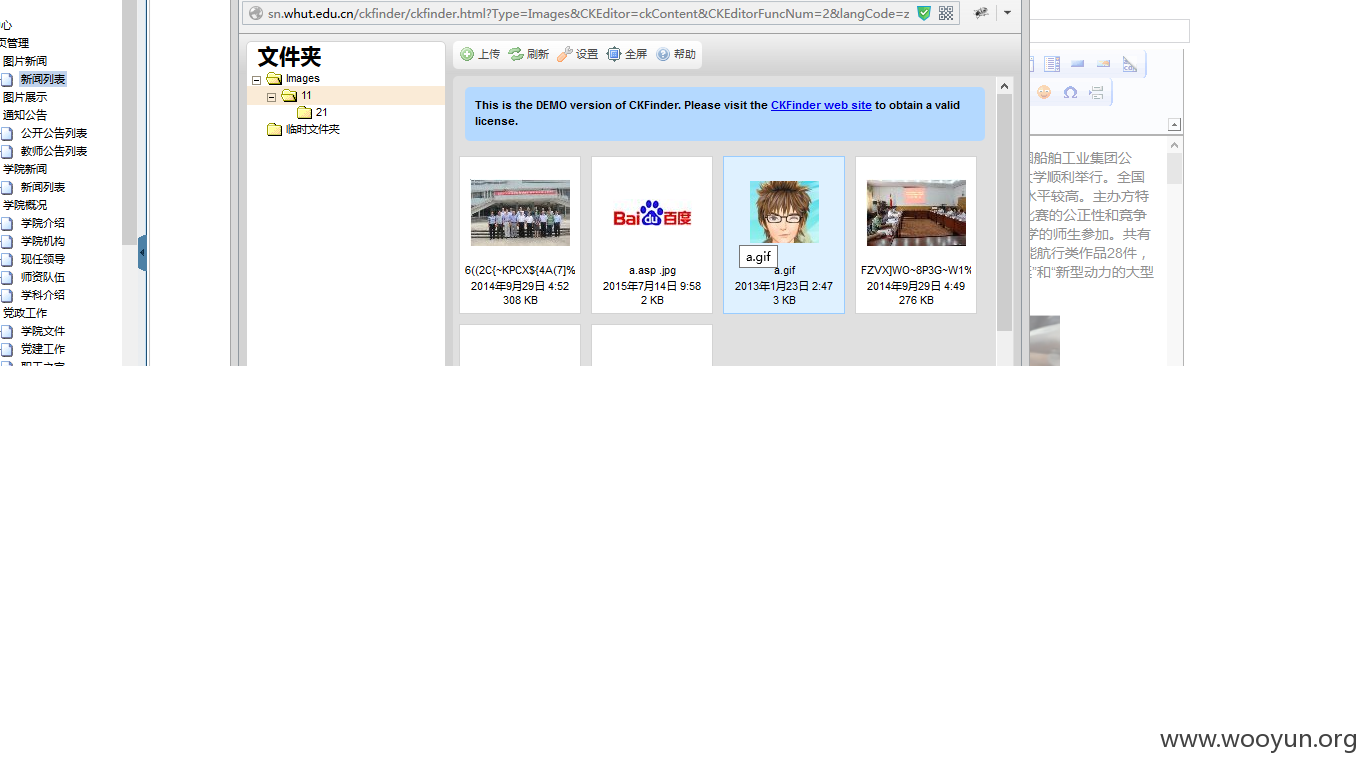Click the globe site icon in the address bar

point(256,13)
